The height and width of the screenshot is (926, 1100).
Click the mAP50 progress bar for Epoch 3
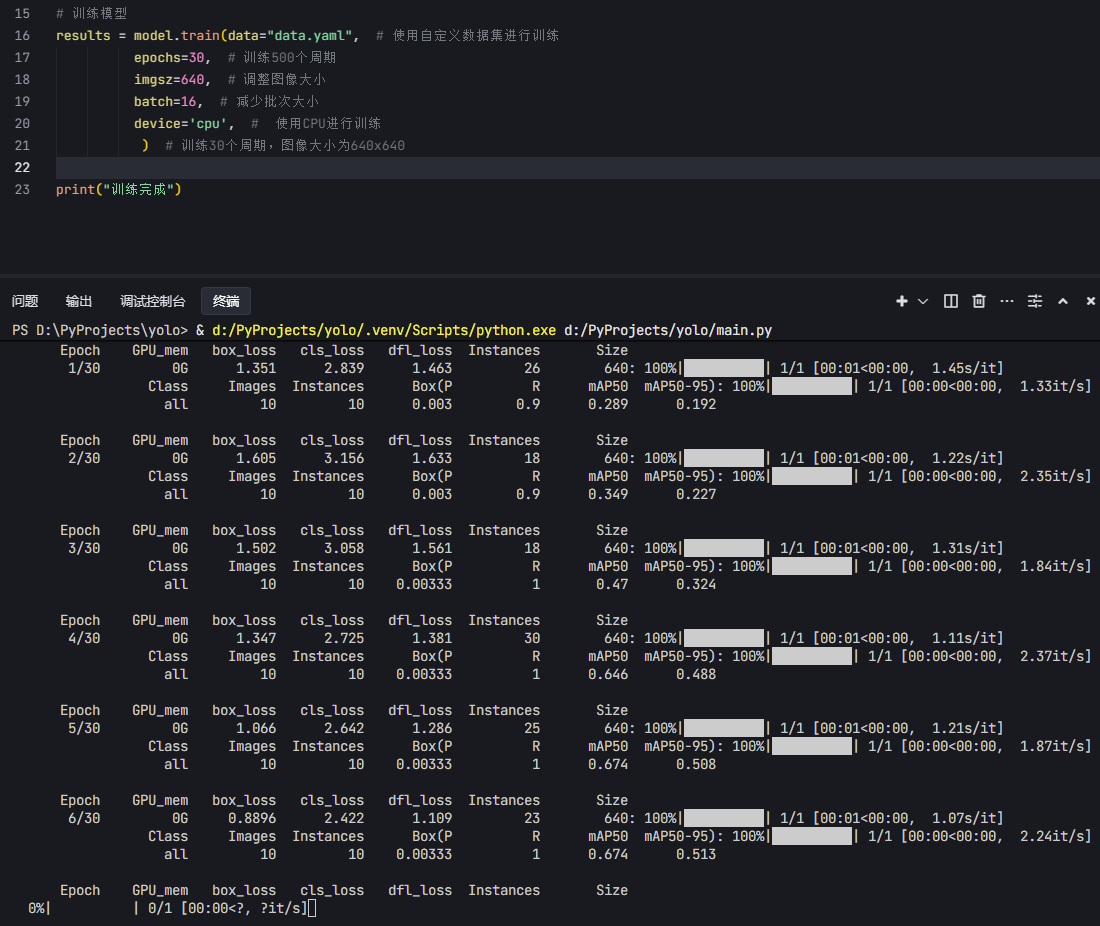click(x=812, y=566)
